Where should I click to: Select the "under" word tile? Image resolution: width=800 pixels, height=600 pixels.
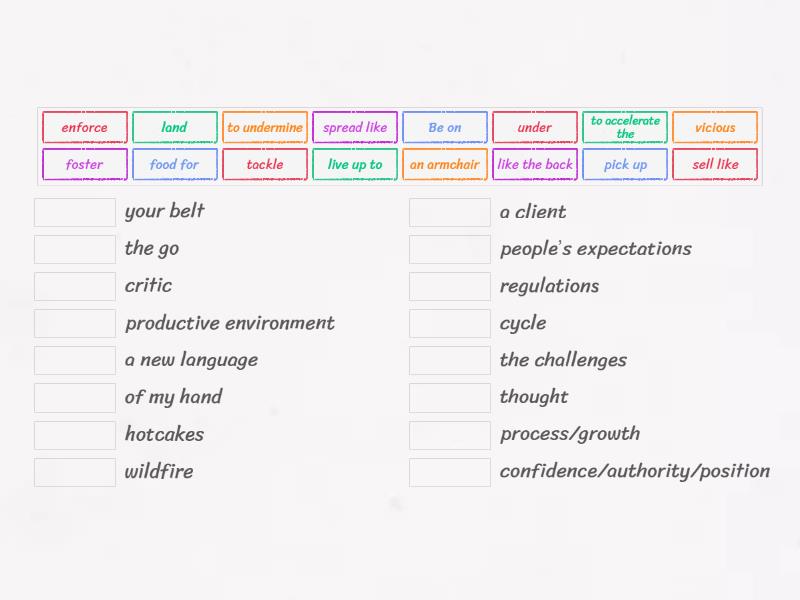[535, 127]
